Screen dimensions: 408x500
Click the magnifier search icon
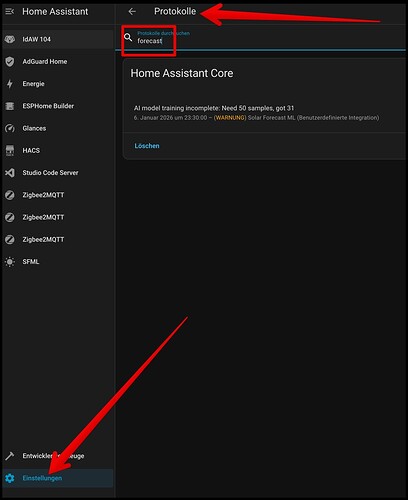(128, 37)
